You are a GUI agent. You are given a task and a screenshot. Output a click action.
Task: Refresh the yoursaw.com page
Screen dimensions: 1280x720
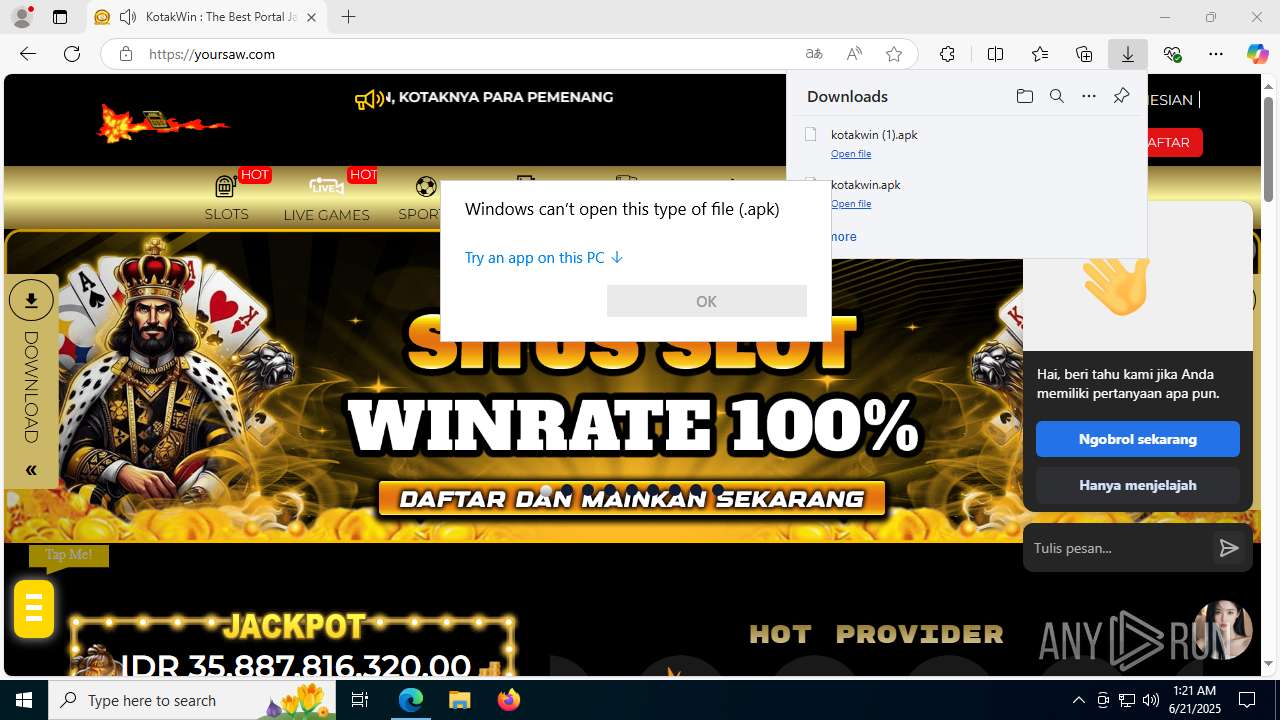[x=72, y=54]
